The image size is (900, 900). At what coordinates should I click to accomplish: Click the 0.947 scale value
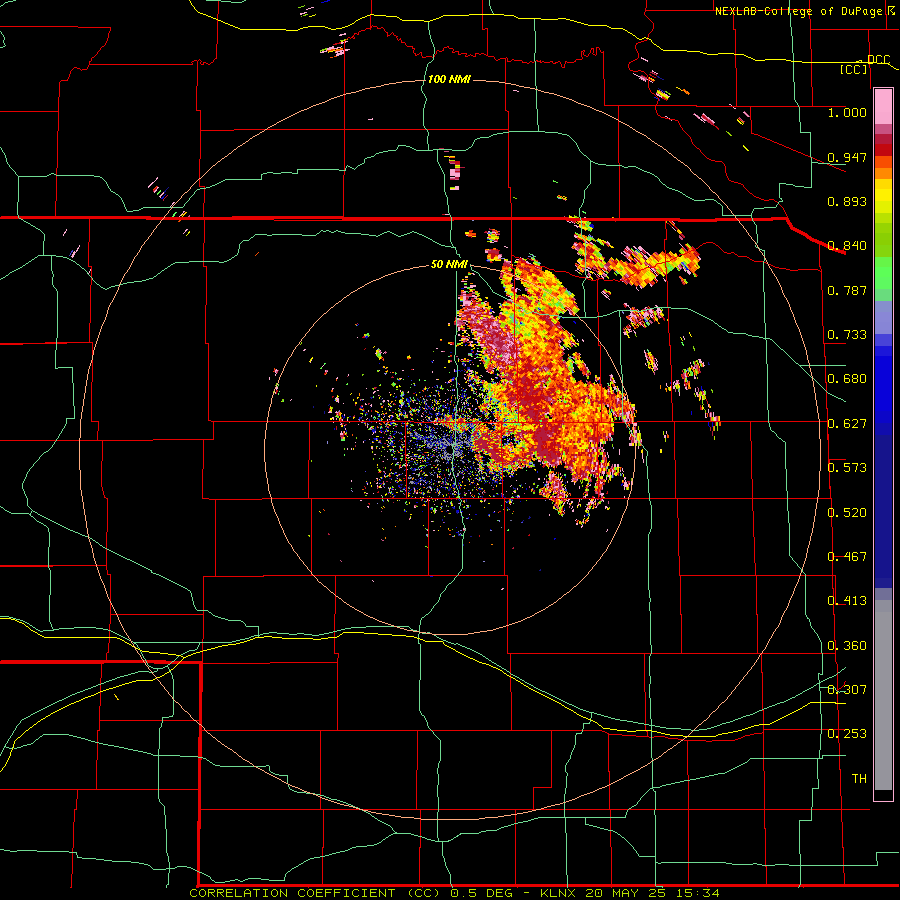pyautogui.click(x=847, y=157)
